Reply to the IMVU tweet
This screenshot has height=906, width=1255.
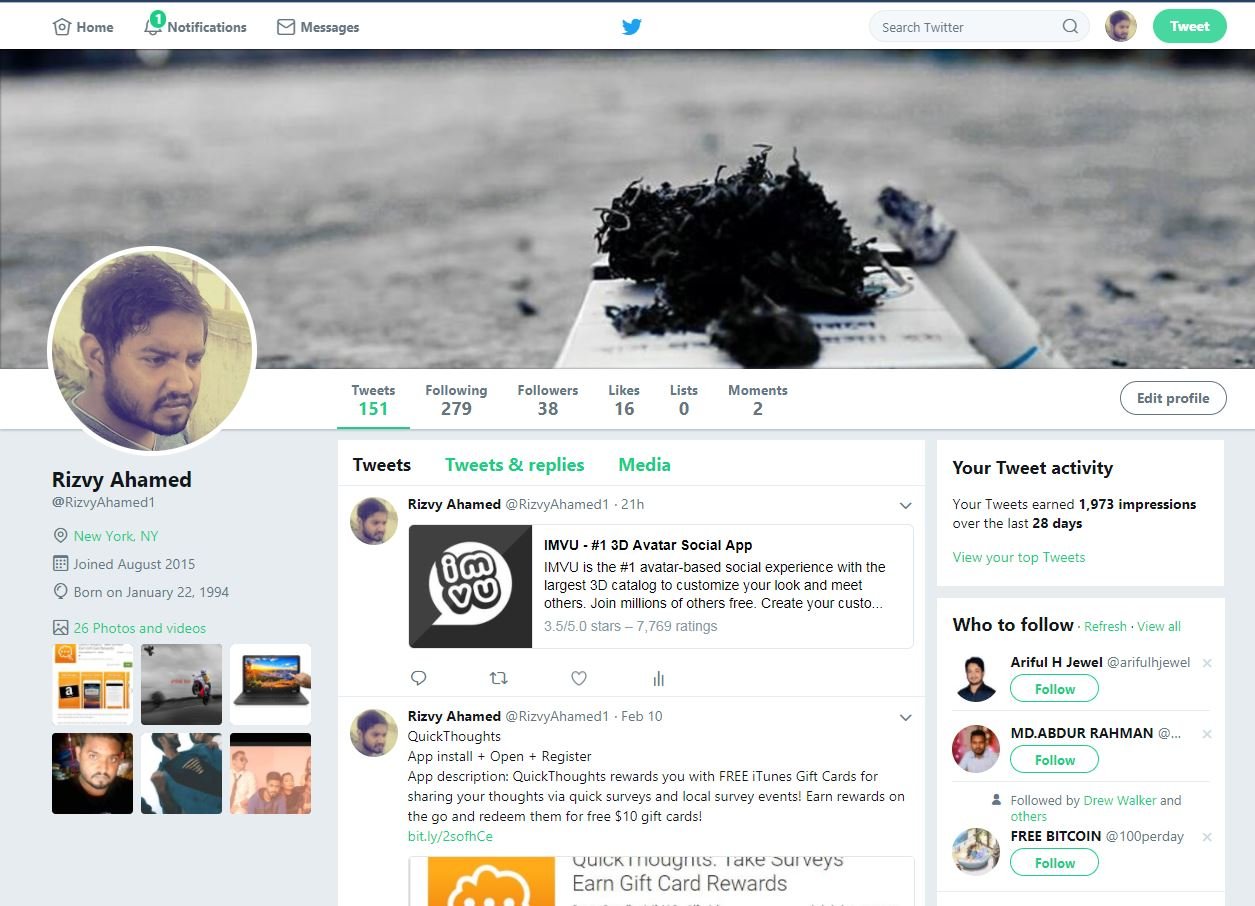point(419,678)
